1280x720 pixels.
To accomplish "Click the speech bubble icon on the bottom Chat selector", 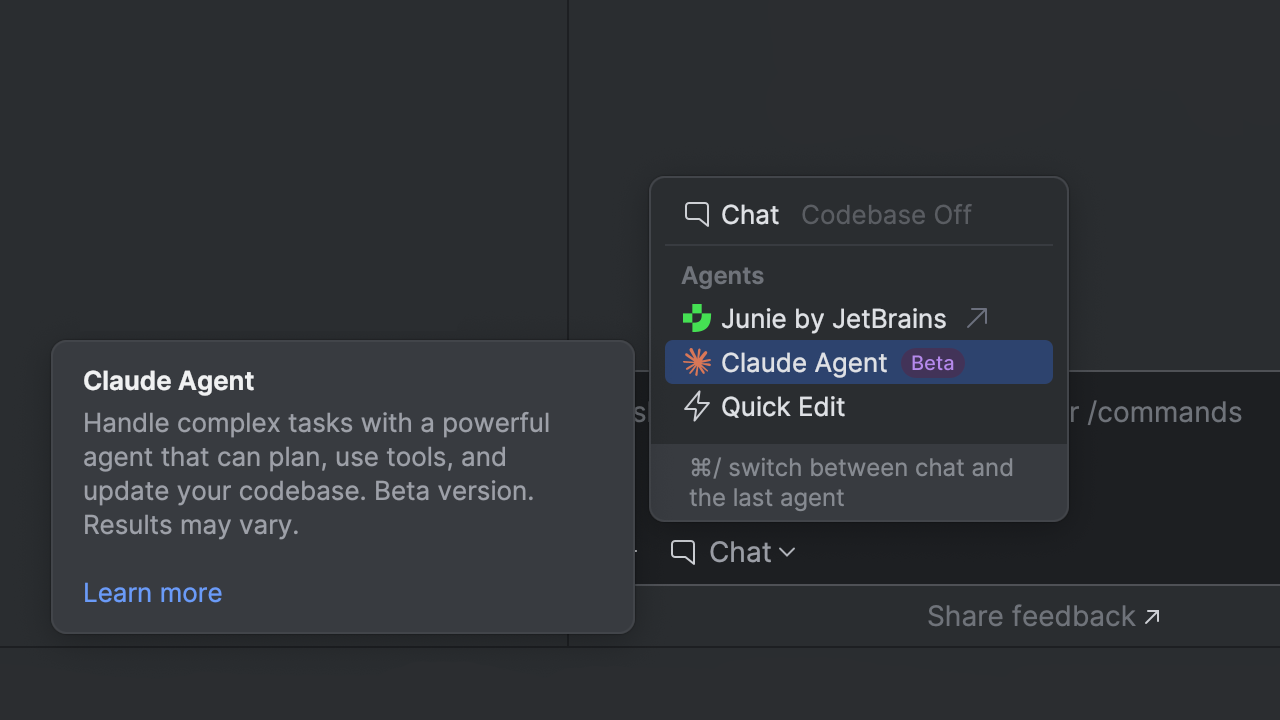I will point(683,552).
